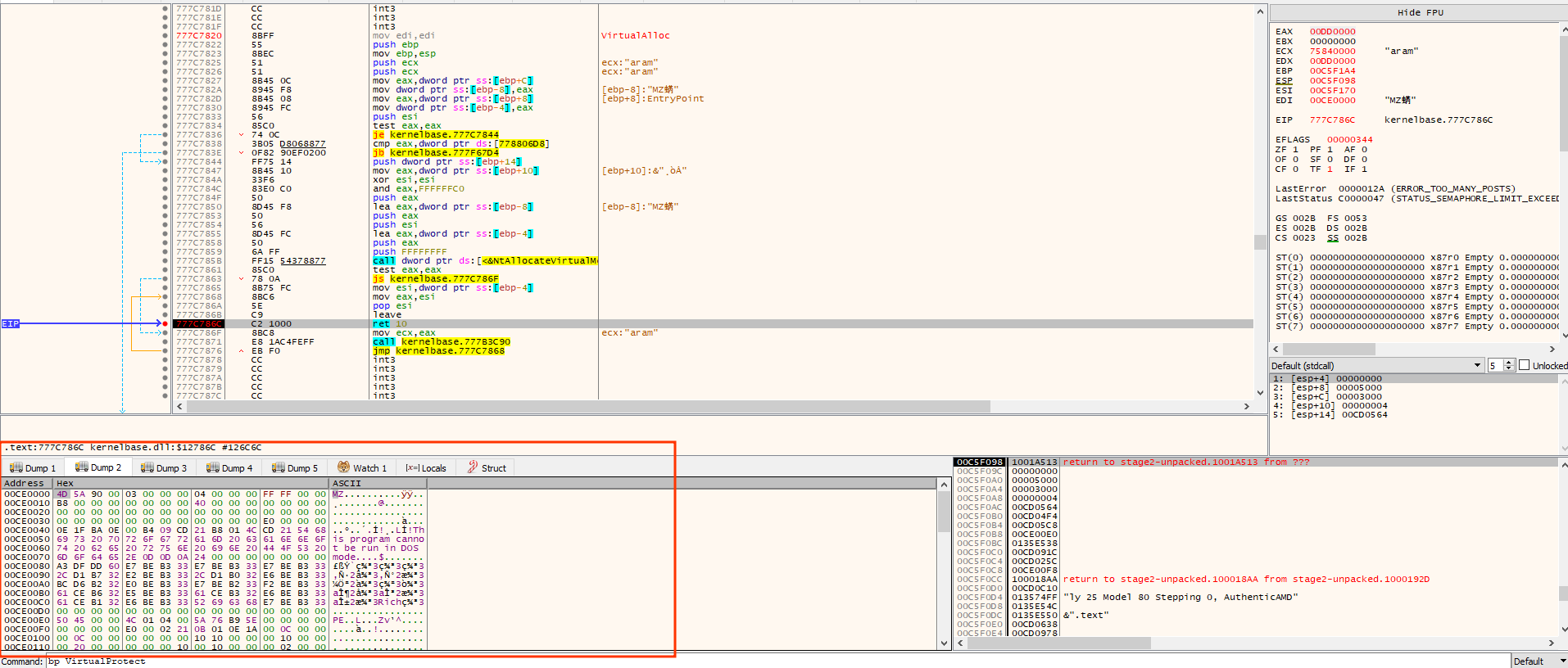Viewport: 1568px width, 668px height.
Task: Open the Default (stdcall) calling convention dropdown
Action: tap(1376, 366)
